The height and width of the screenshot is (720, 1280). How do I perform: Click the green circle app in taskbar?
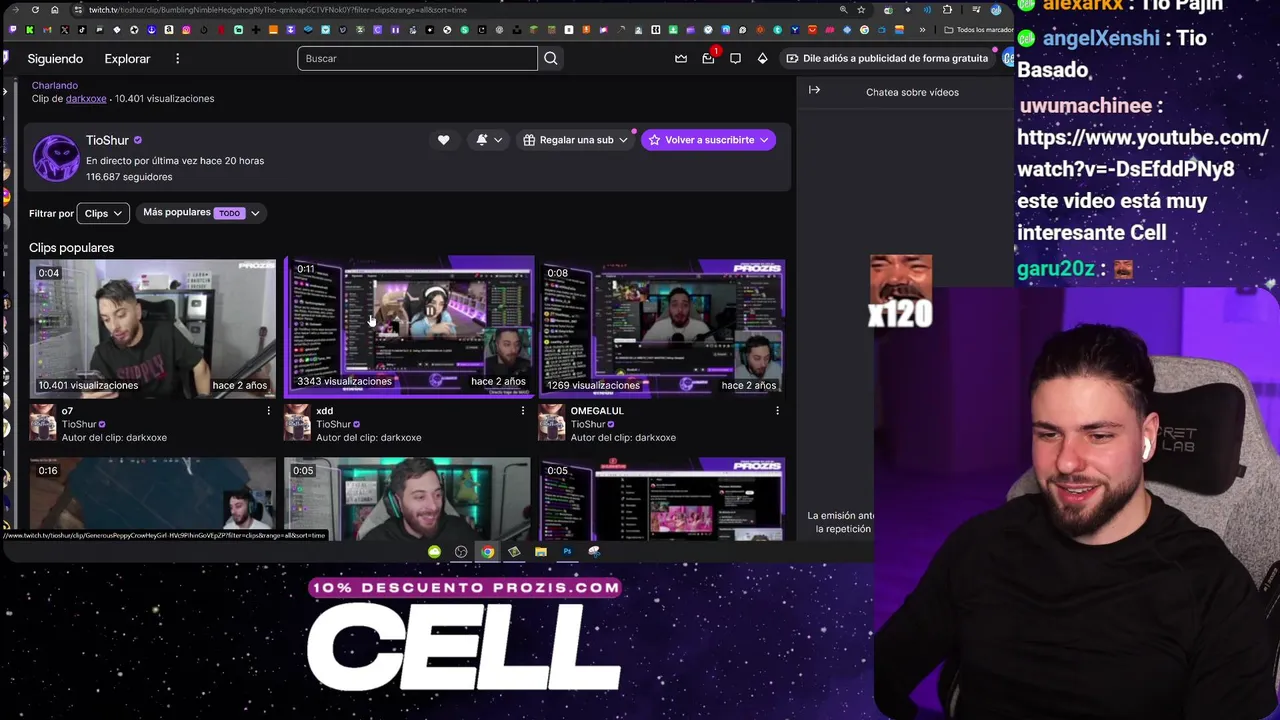click(434, 551)
